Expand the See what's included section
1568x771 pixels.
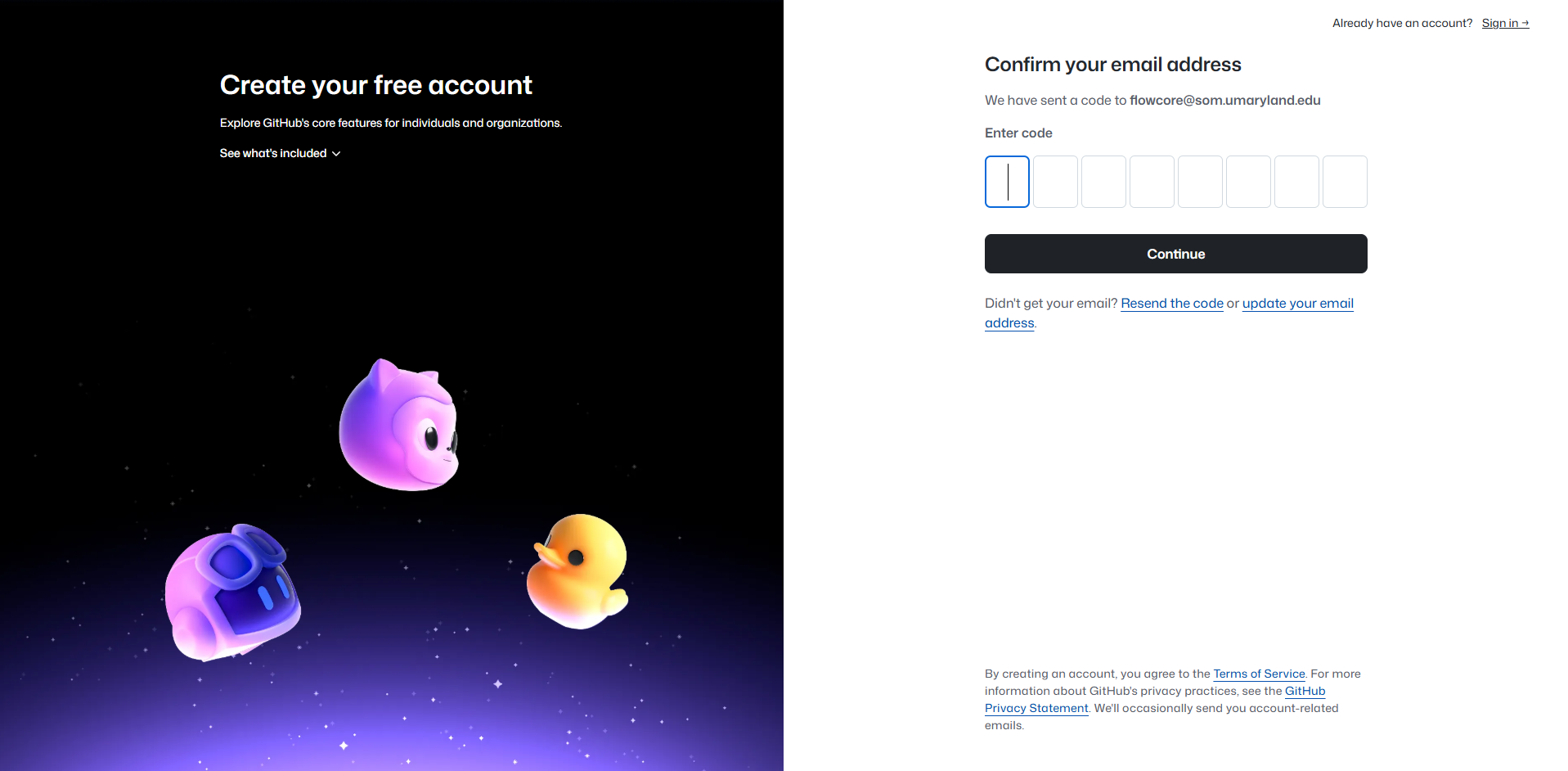280,153
